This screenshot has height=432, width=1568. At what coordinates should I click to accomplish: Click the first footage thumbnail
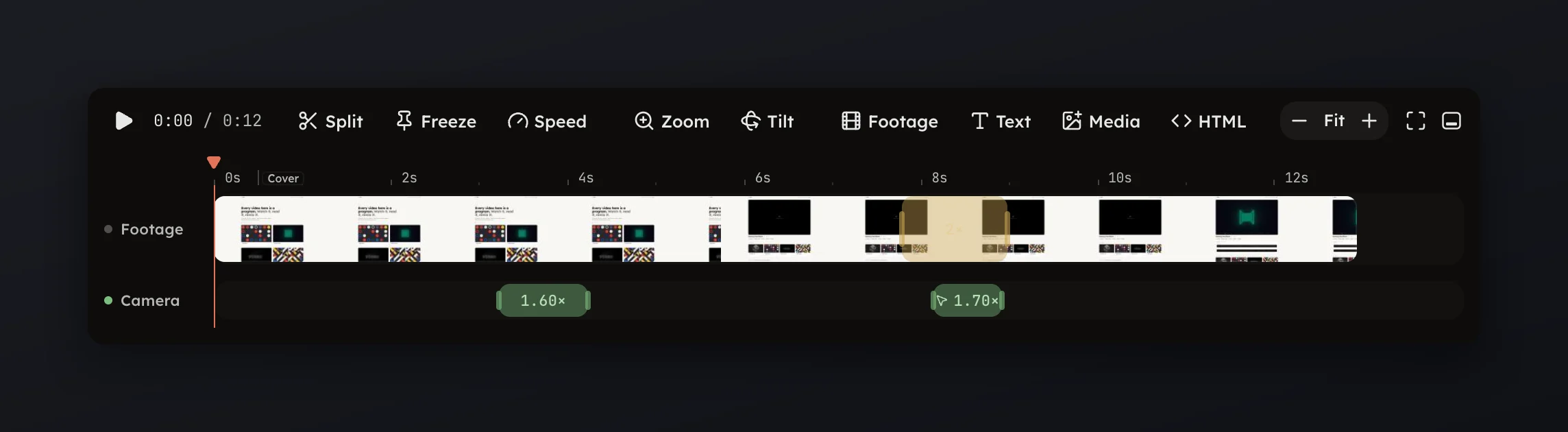[x=272, y=229]
